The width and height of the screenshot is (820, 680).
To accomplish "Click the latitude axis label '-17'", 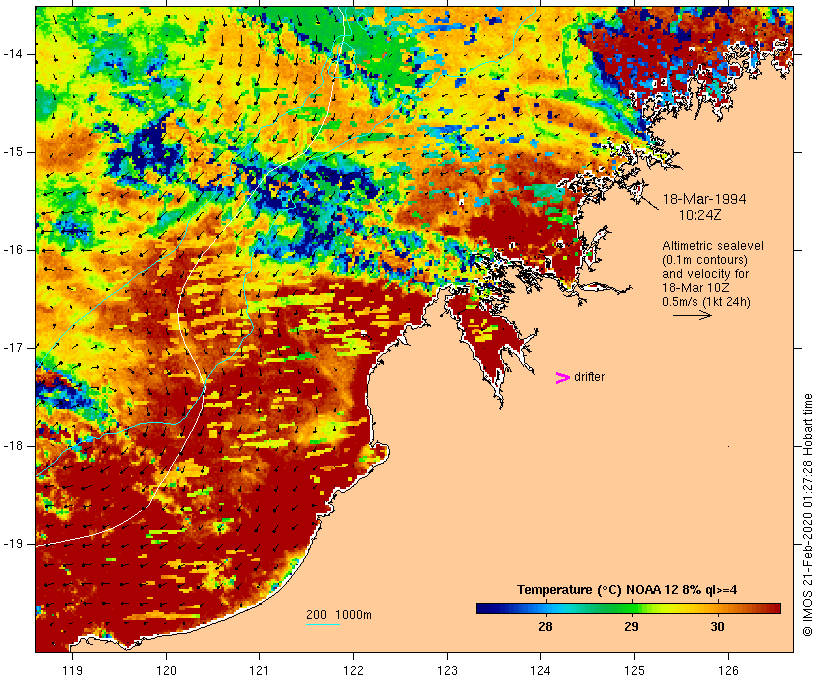I will (x=13, y=348).
